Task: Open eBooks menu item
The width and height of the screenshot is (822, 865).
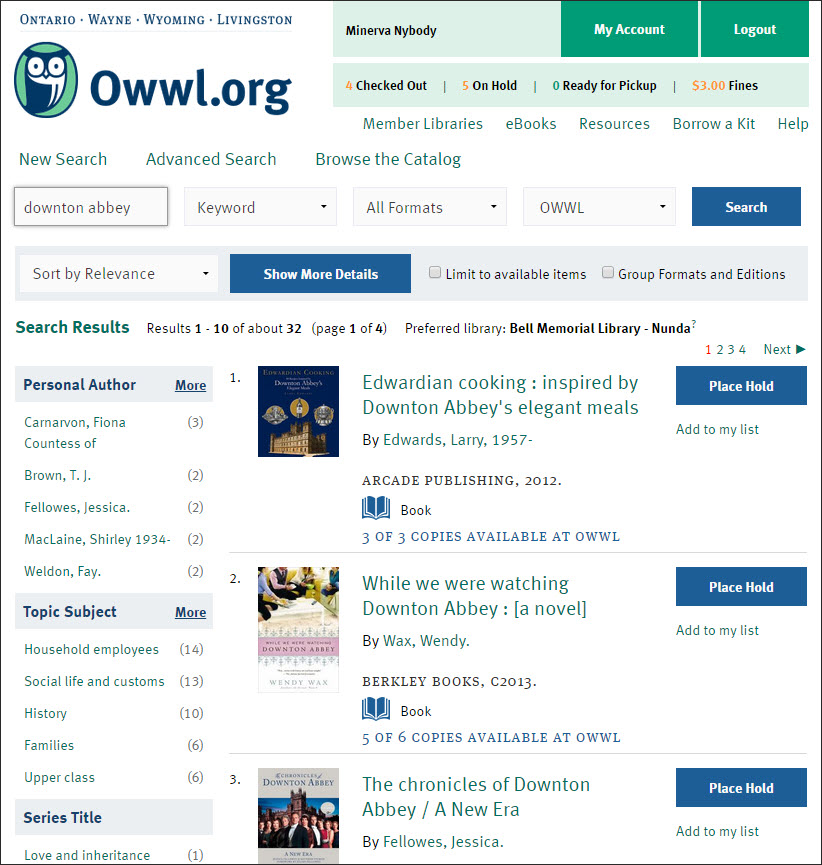Action: (531, 124)
